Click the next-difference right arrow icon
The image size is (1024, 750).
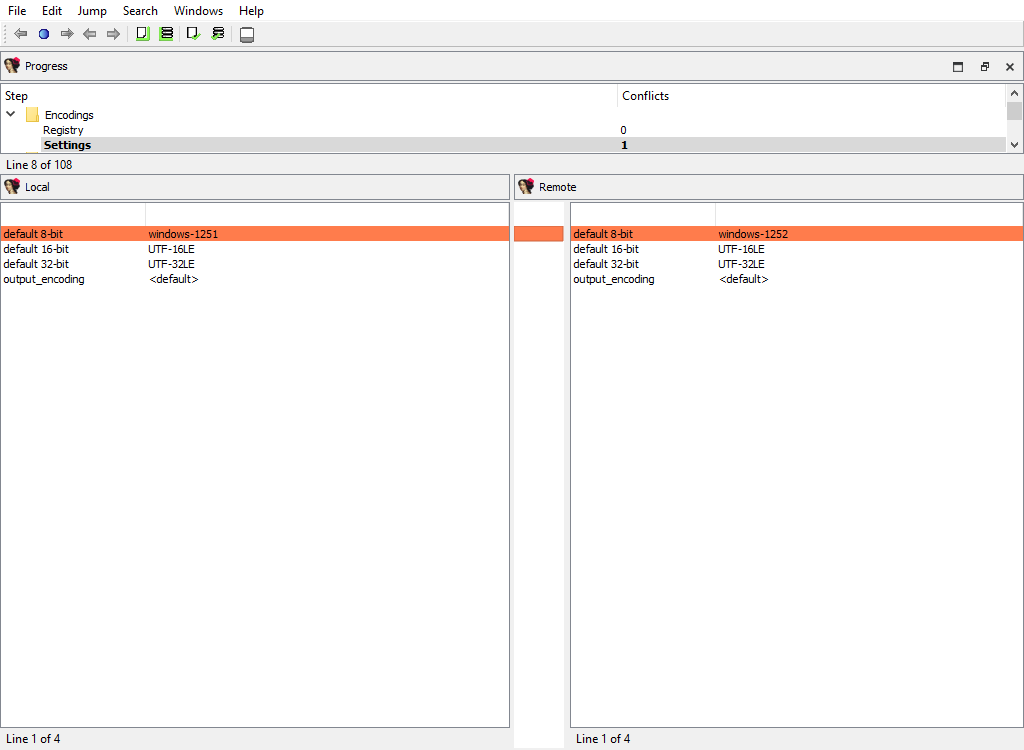113,33
